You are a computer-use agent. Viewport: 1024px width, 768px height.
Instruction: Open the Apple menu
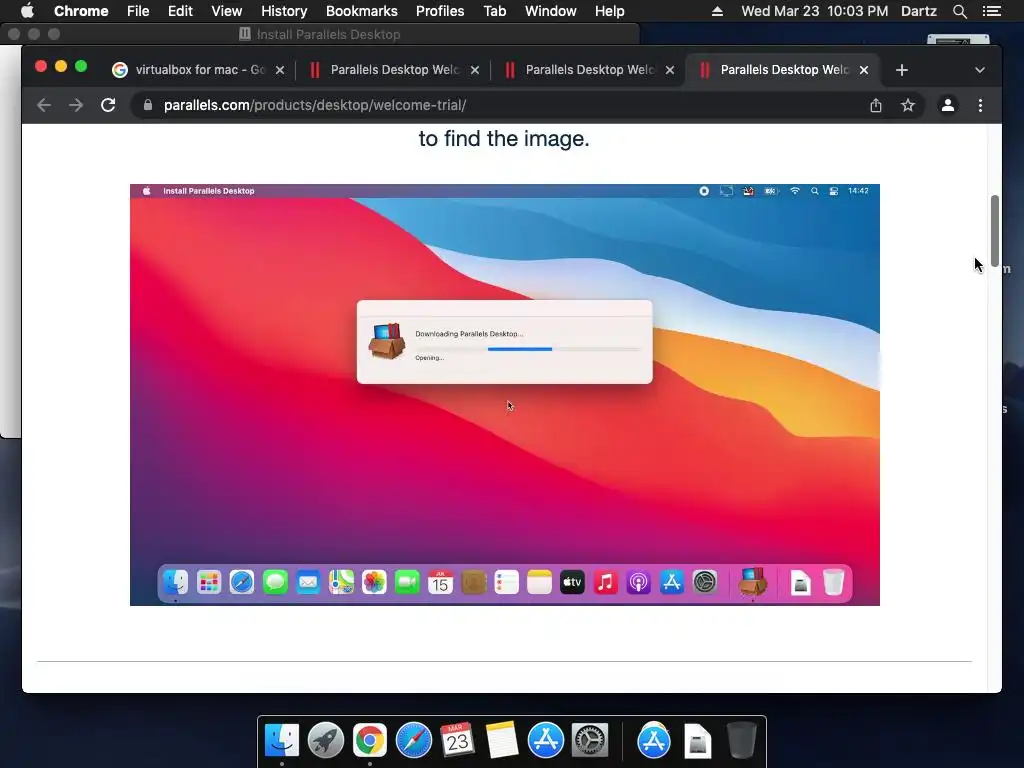(x=27, y=11)
